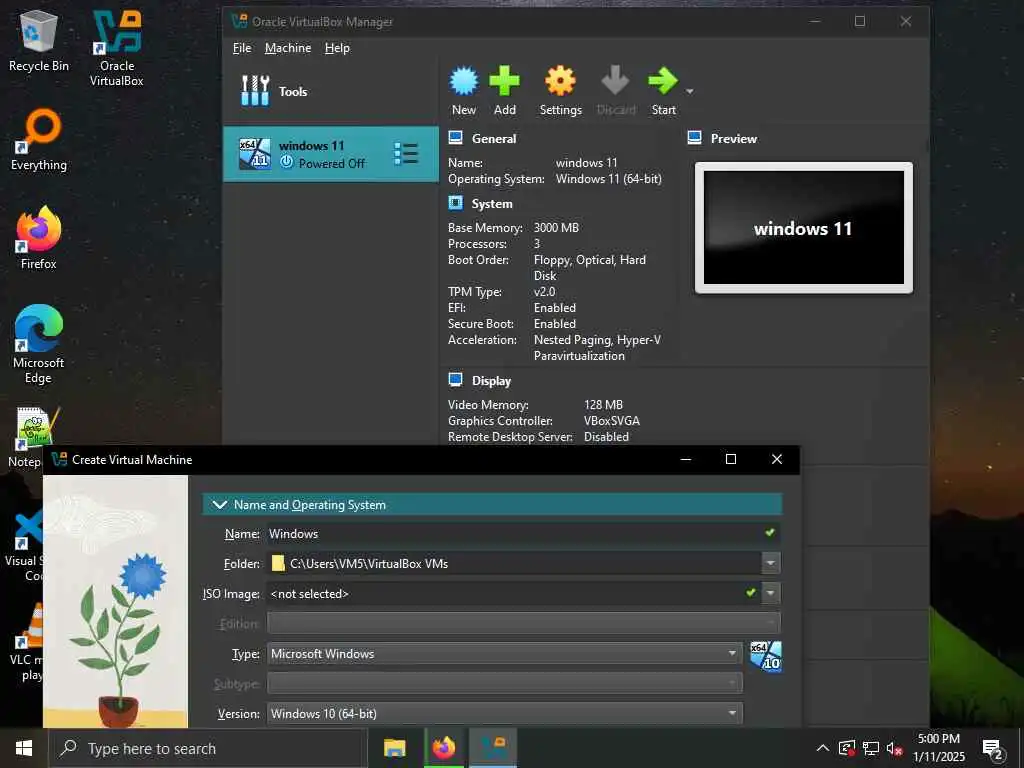This screenshot has height=768, width=1024.
Task: Click the windows 11 preview thumbnail
Action: 804,227
